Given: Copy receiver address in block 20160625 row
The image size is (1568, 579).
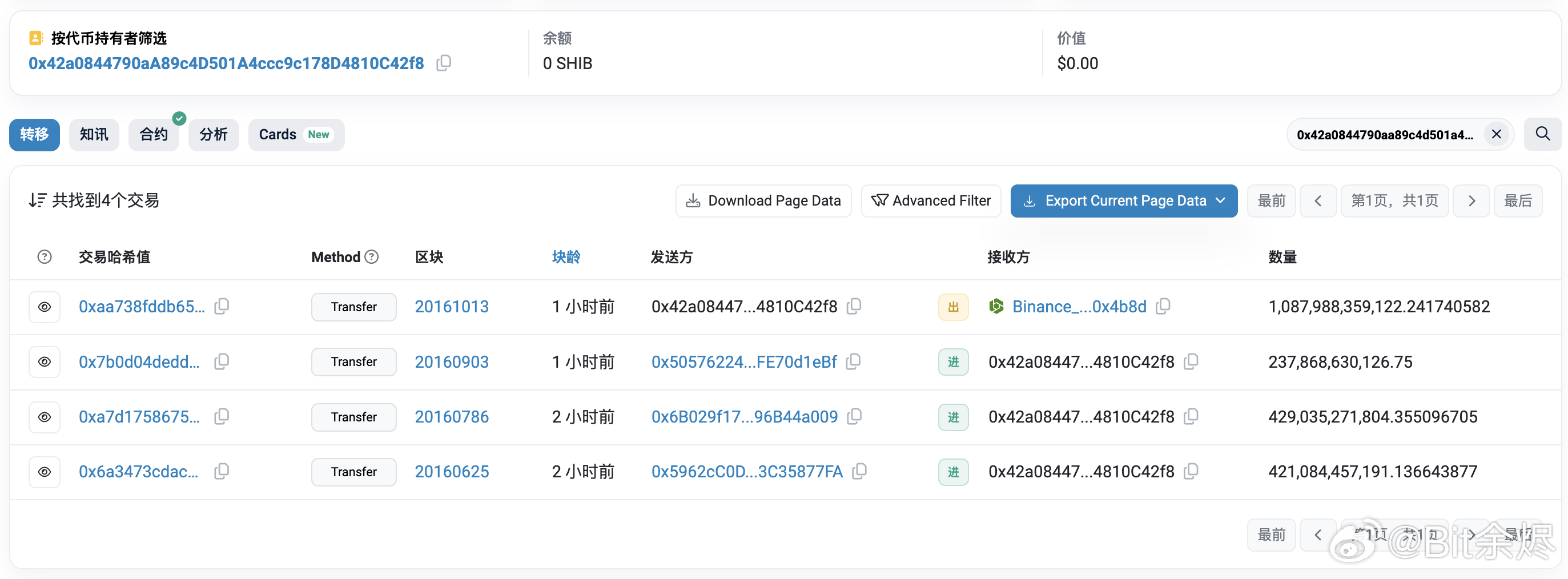Looking at the screenshot, I should (x=1191, y=471).
